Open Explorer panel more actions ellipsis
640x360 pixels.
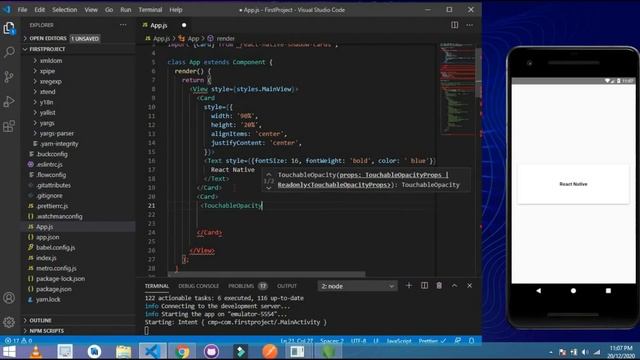[x=123, y=25]
